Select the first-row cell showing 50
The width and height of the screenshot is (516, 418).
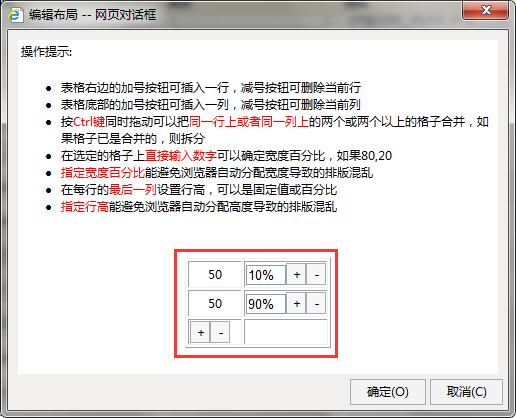215,275
